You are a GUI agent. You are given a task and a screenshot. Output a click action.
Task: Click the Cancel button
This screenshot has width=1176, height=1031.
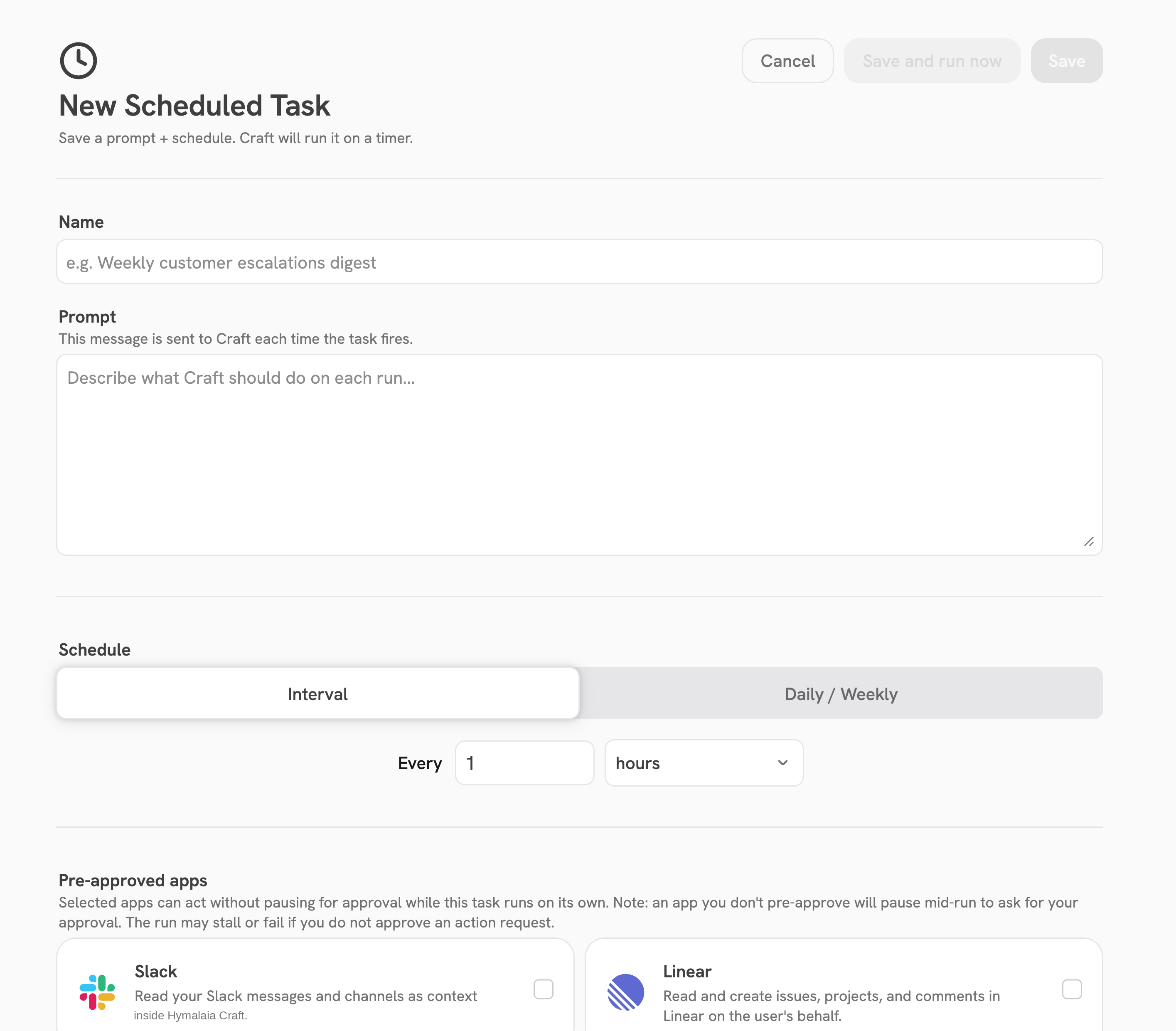[787, 61]
